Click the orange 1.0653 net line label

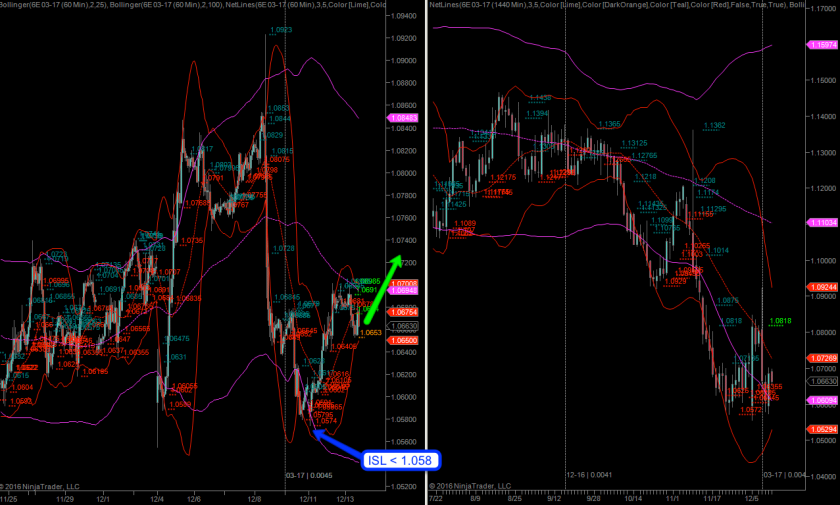(x=371, y=333)
